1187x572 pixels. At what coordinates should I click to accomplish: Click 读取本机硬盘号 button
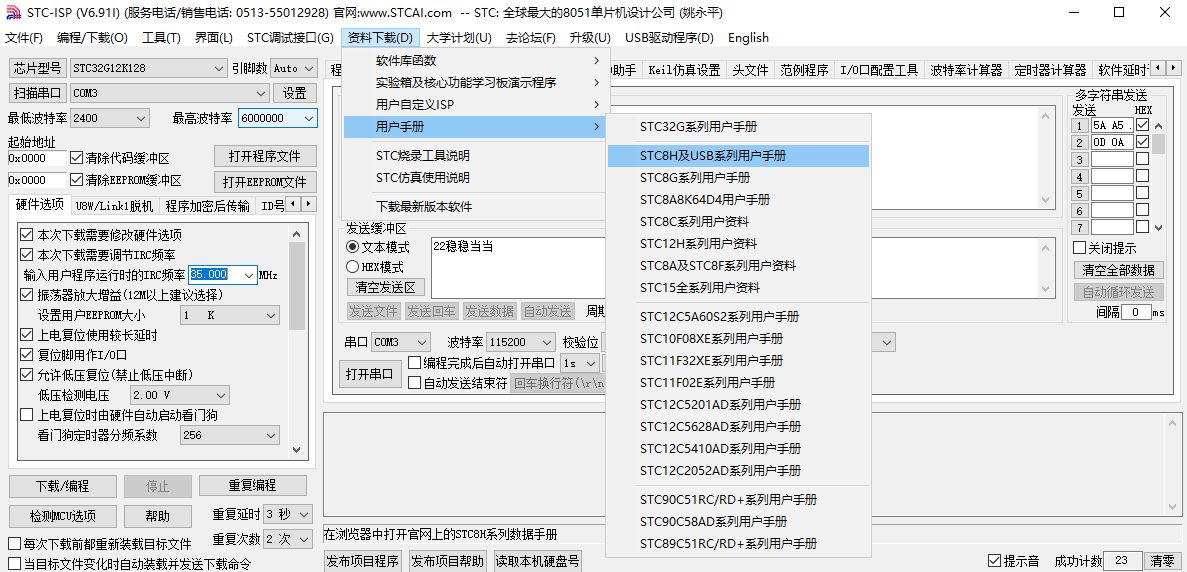(x=538, y=561)
